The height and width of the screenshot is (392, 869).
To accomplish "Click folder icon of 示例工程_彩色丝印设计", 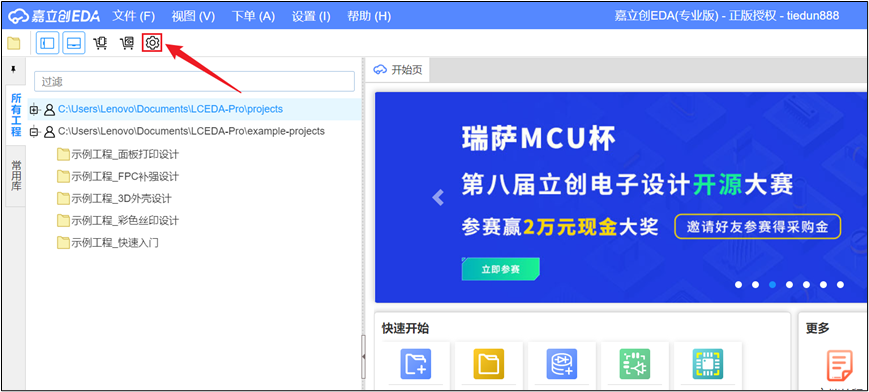I will pos(63,221).
